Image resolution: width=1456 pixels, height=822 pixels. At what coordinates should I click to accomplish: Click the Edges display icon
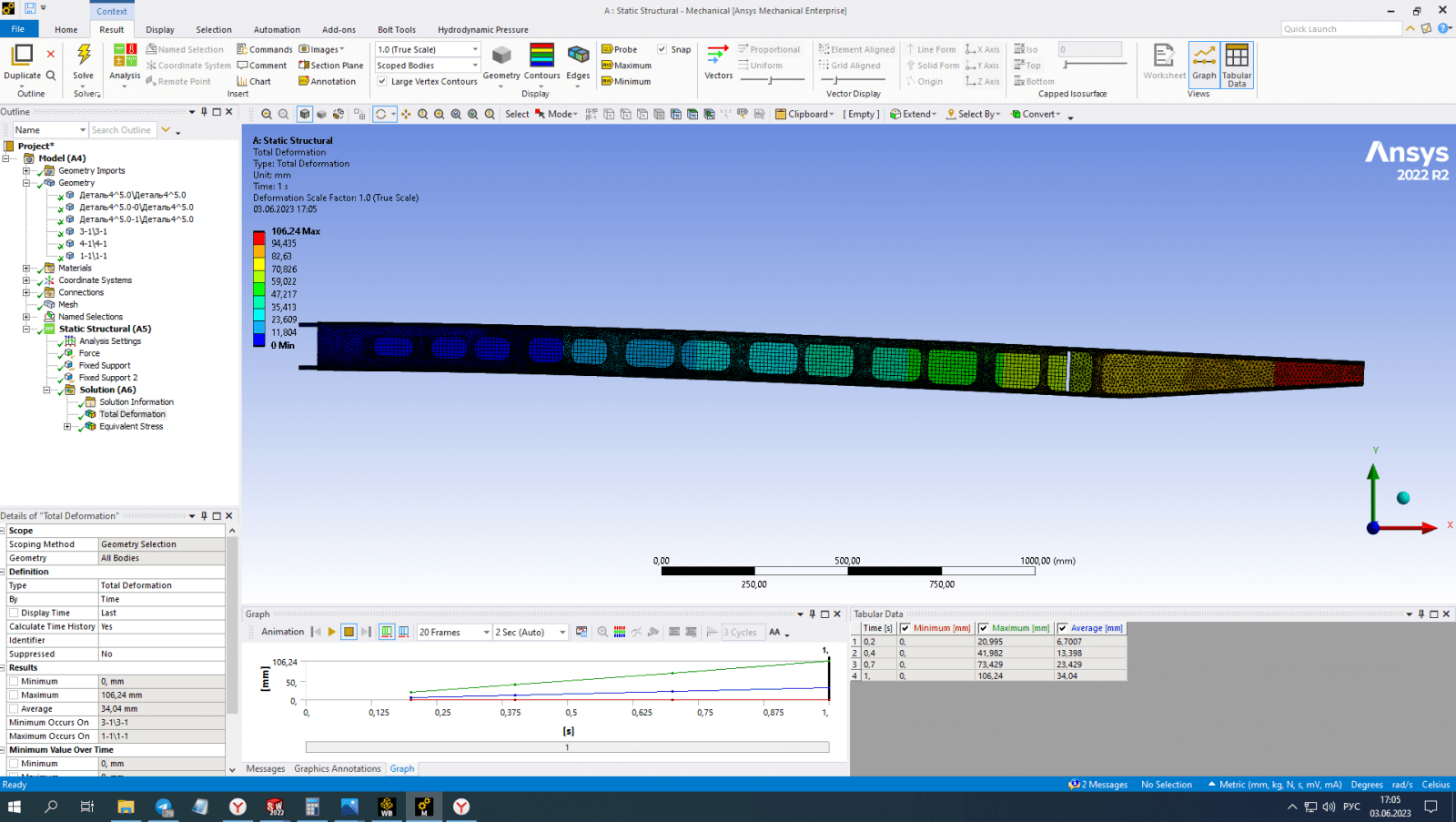point(578,56)
